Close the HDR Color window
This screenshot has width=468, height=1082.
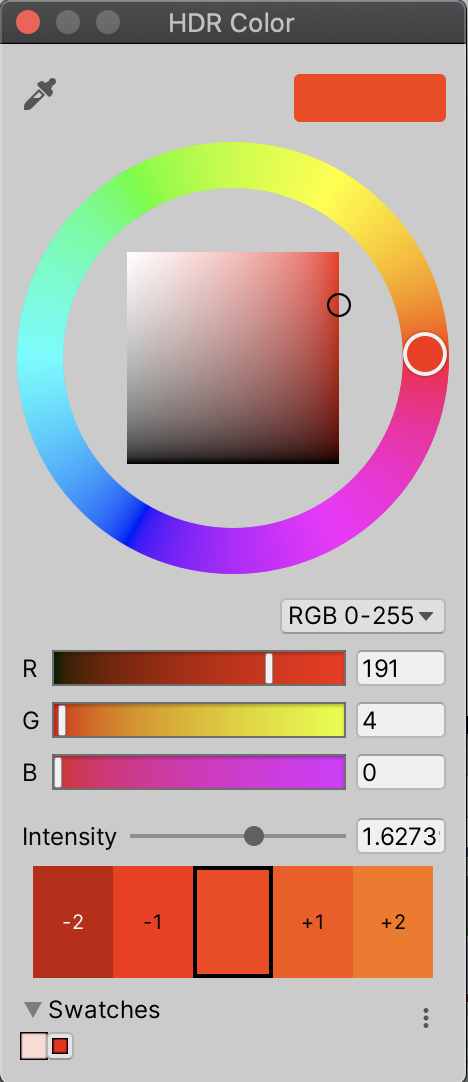pyautogui.click(x=28, y=22)
